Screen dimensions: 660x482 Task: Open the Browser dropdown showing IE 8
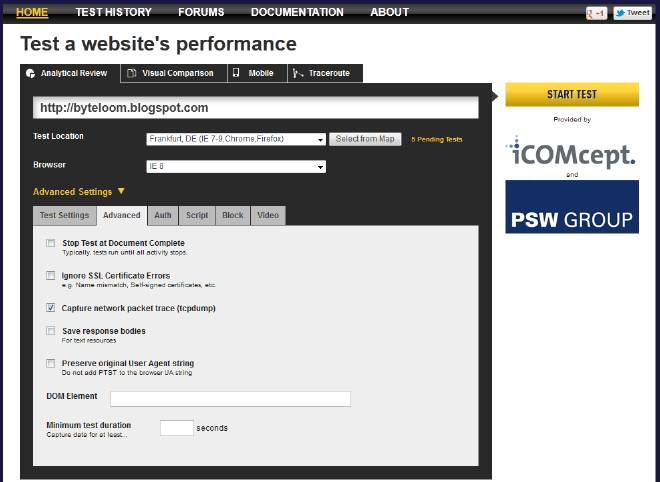pos(236,166)
